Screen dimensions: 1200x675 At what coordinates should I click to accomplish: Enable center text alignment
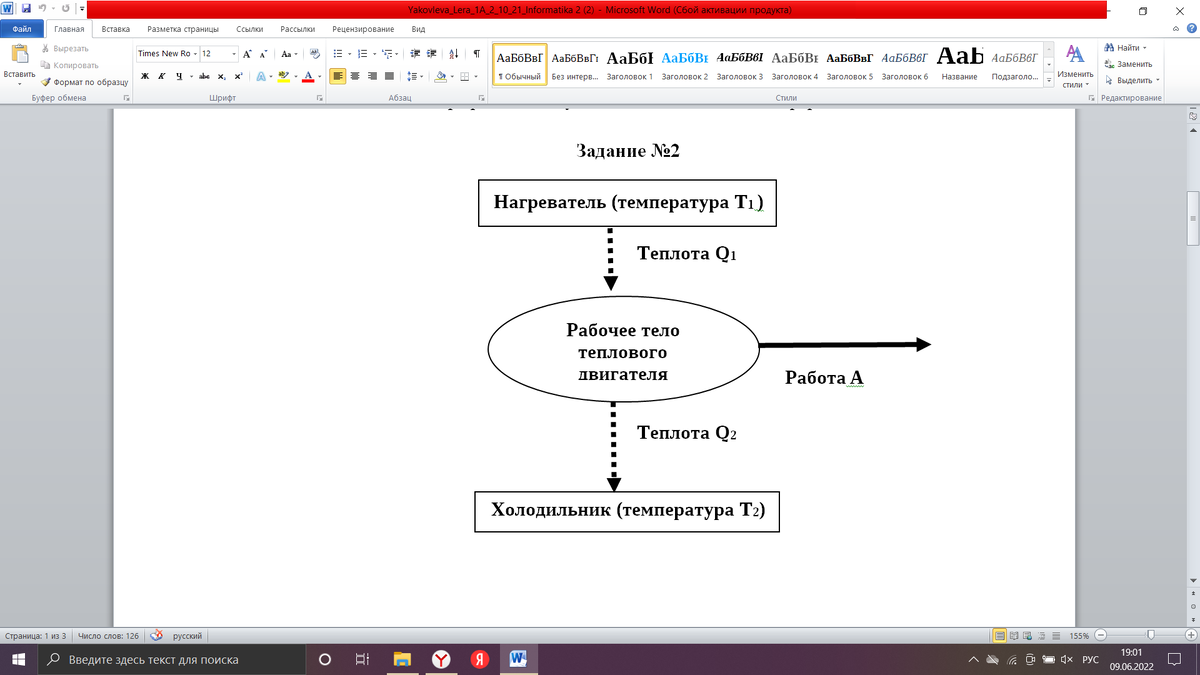pos(357,75)
